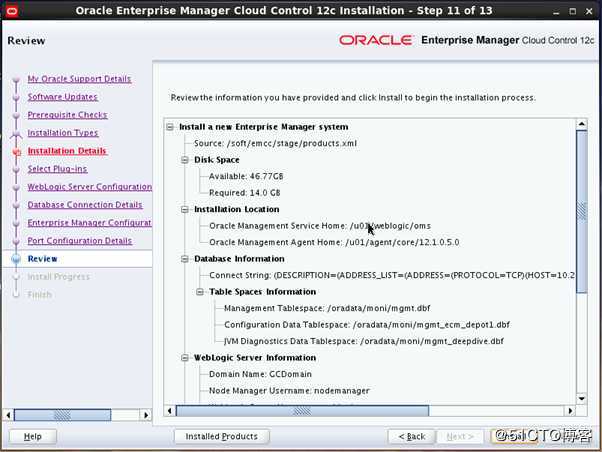
Task: Go to Database Connection Details step
Action: [85, 205]
